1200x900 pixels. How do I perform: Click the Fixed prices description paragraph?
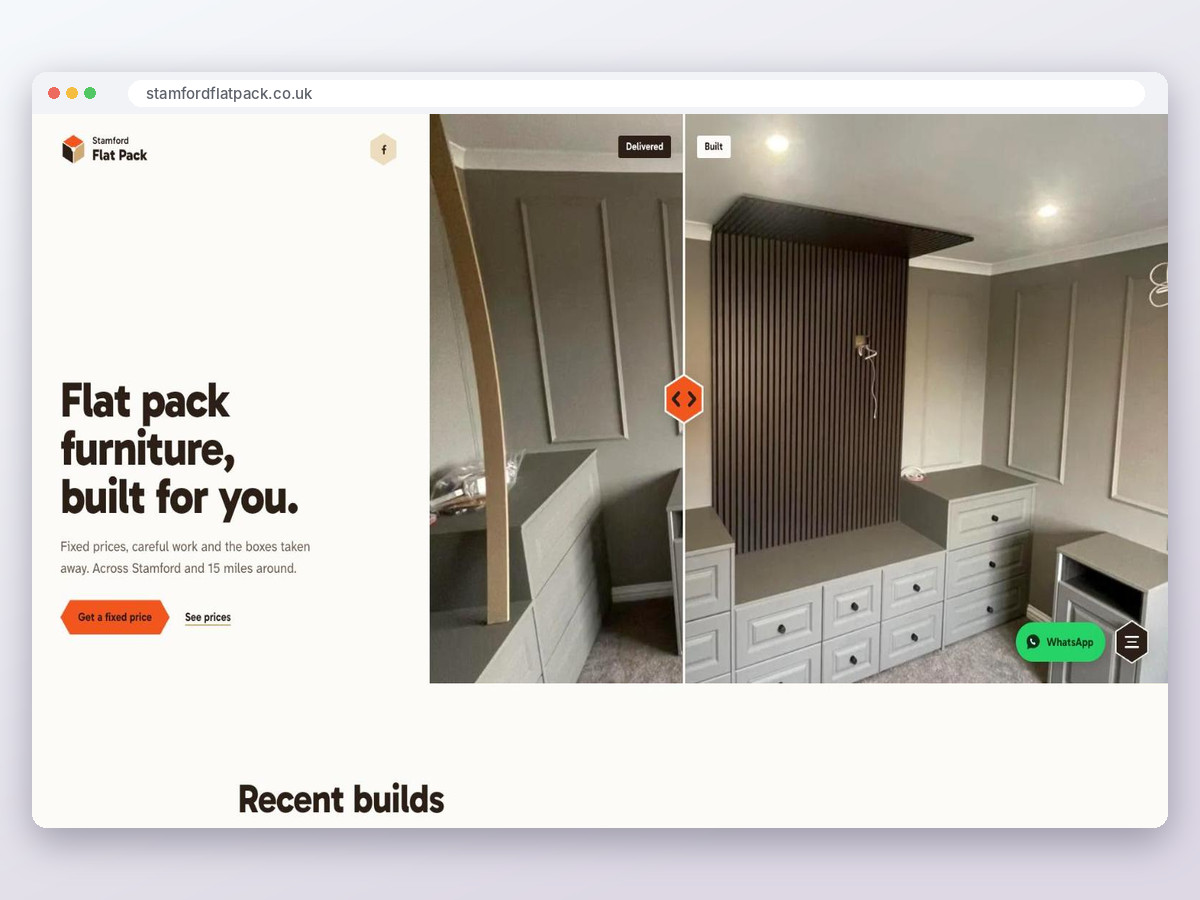point(186,558)
